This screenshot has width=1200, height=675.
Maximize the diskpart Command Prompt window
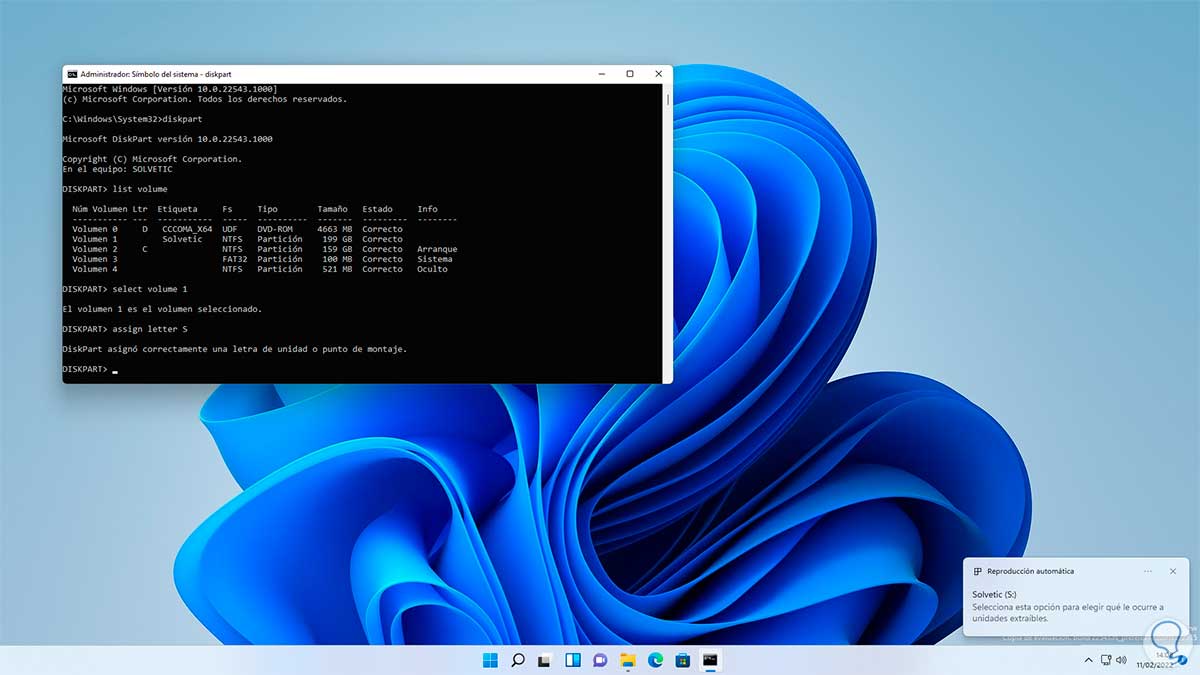[630, 74]
